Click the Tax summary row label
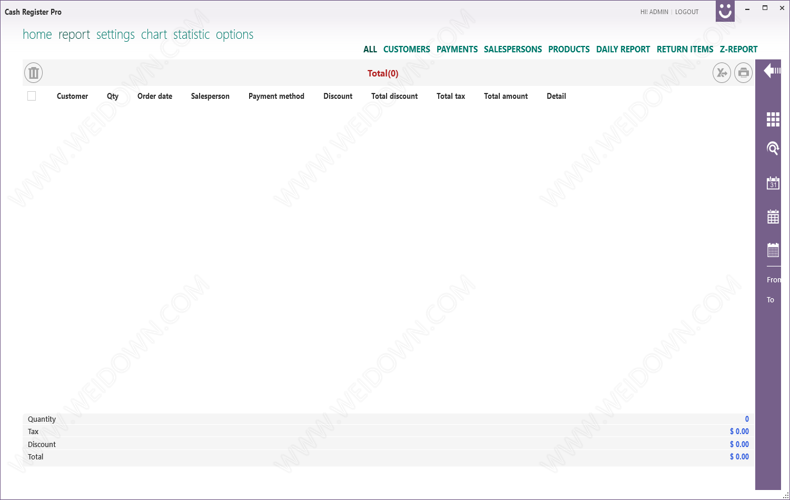Image resolution: width=790 pixels, height=500 pixels. 33,431
